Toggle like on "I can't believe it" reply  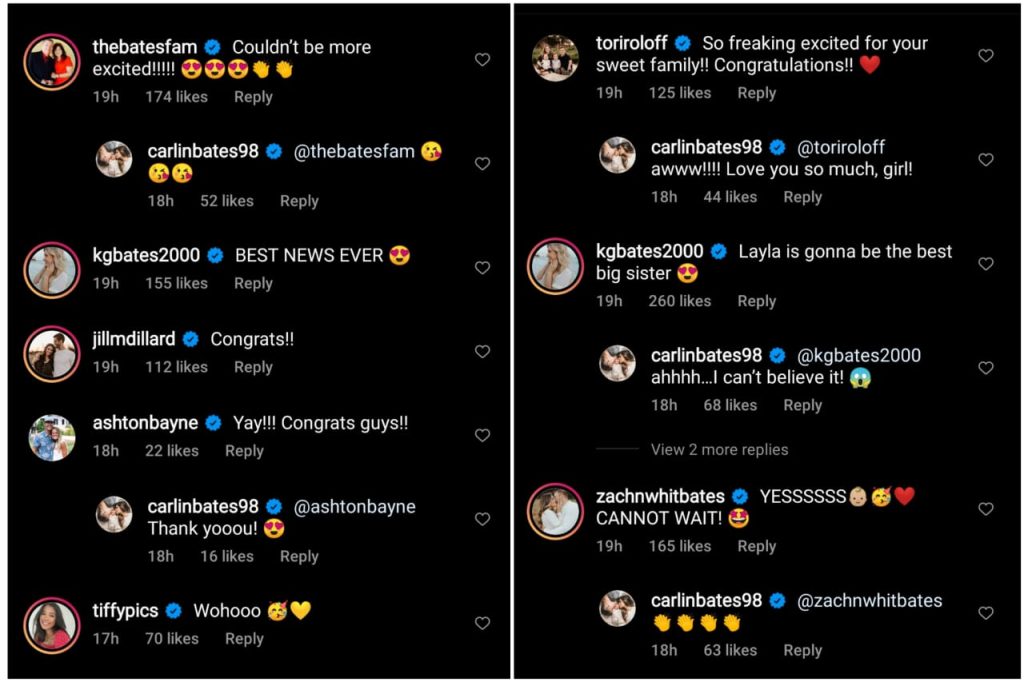click(x=986, y=368)
